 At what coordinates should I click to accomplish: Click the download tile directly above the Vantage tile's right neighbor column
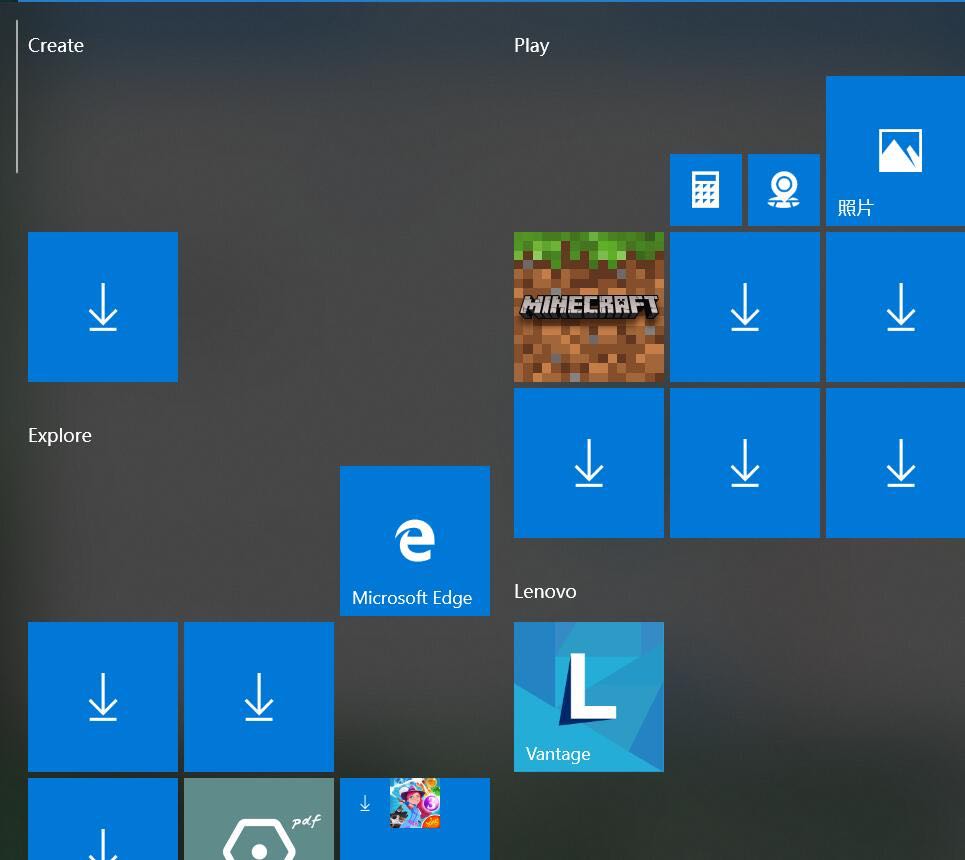(745, 463)
